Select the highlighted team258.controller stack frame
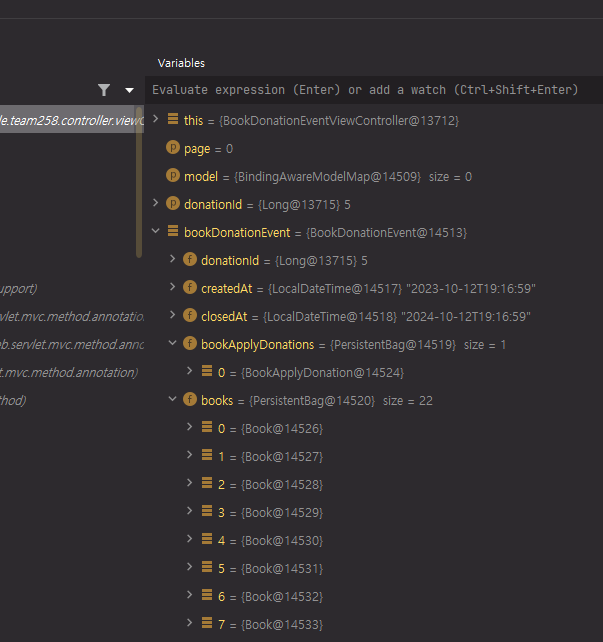 pos(72,120)
